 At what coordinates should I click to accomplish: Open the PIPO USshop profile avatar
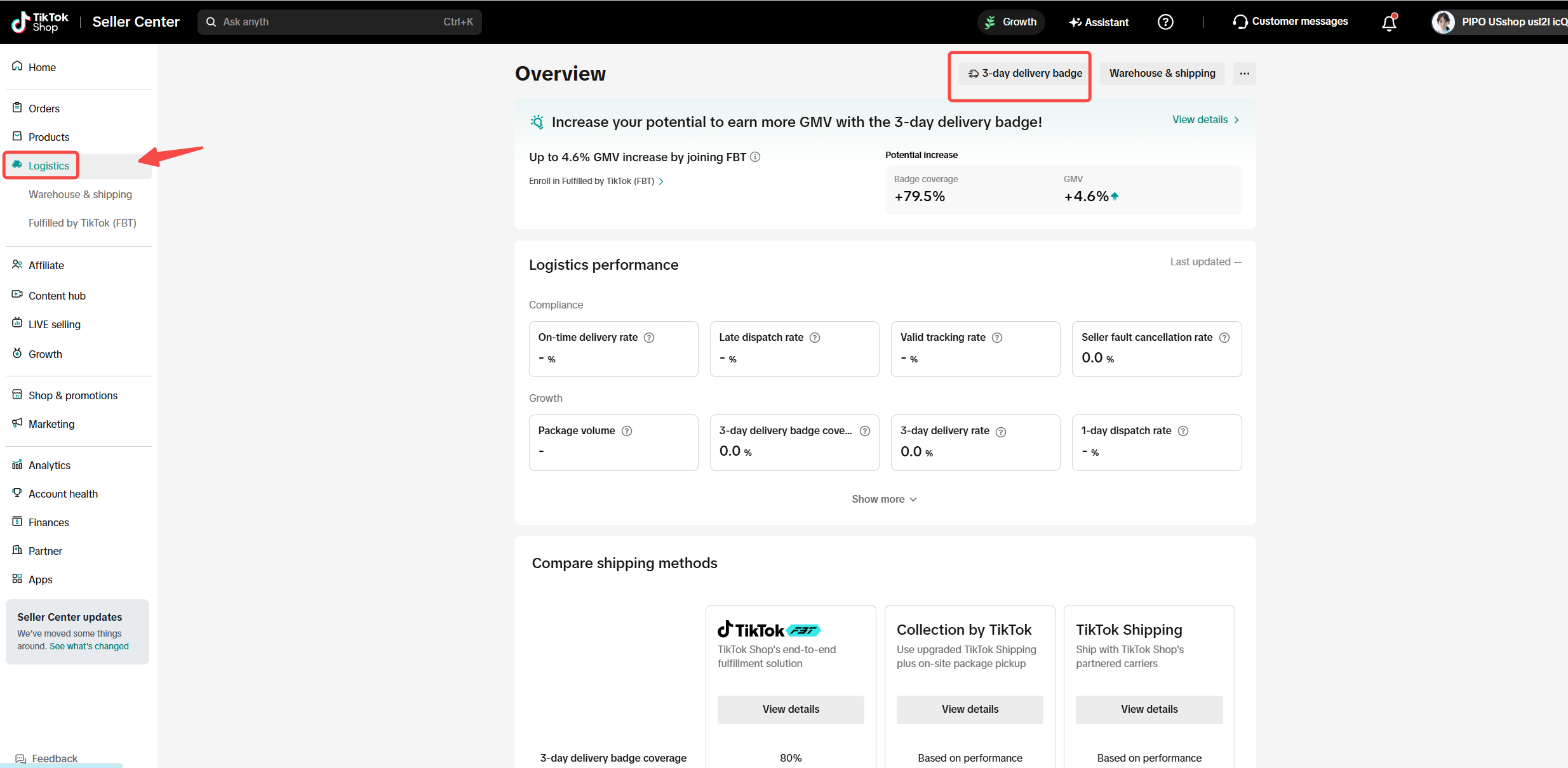(1443, 22)
